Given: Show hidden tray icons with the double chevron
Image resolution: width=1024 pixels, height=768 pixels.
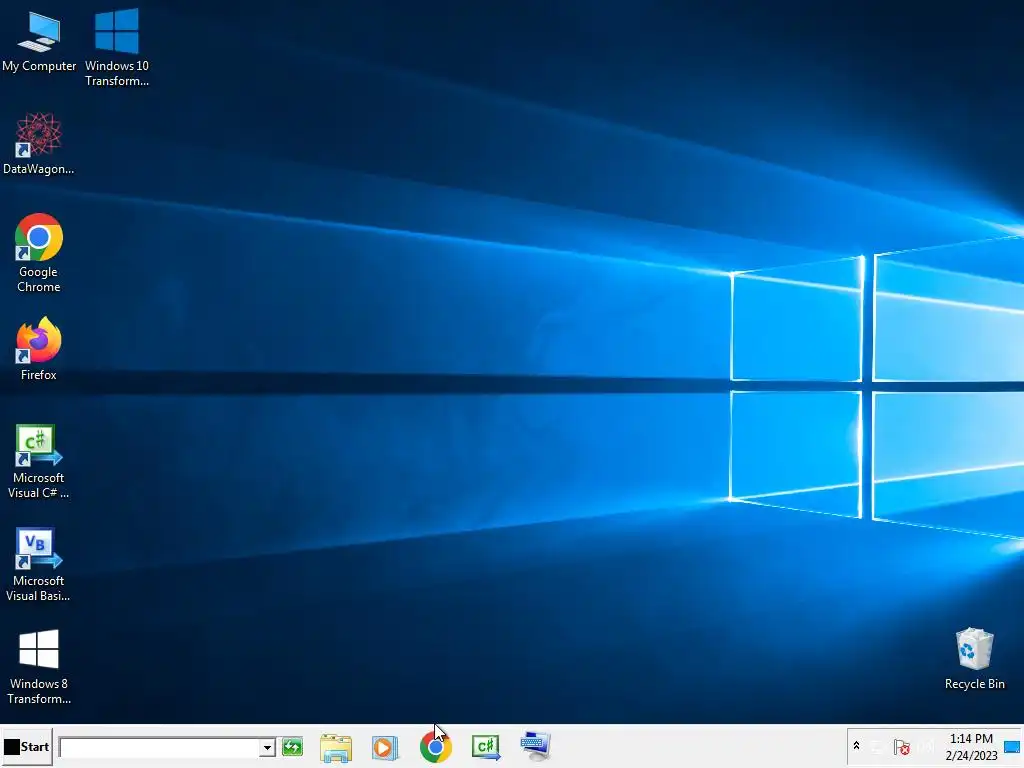Looking at the screenshot, I should [856, 745].
